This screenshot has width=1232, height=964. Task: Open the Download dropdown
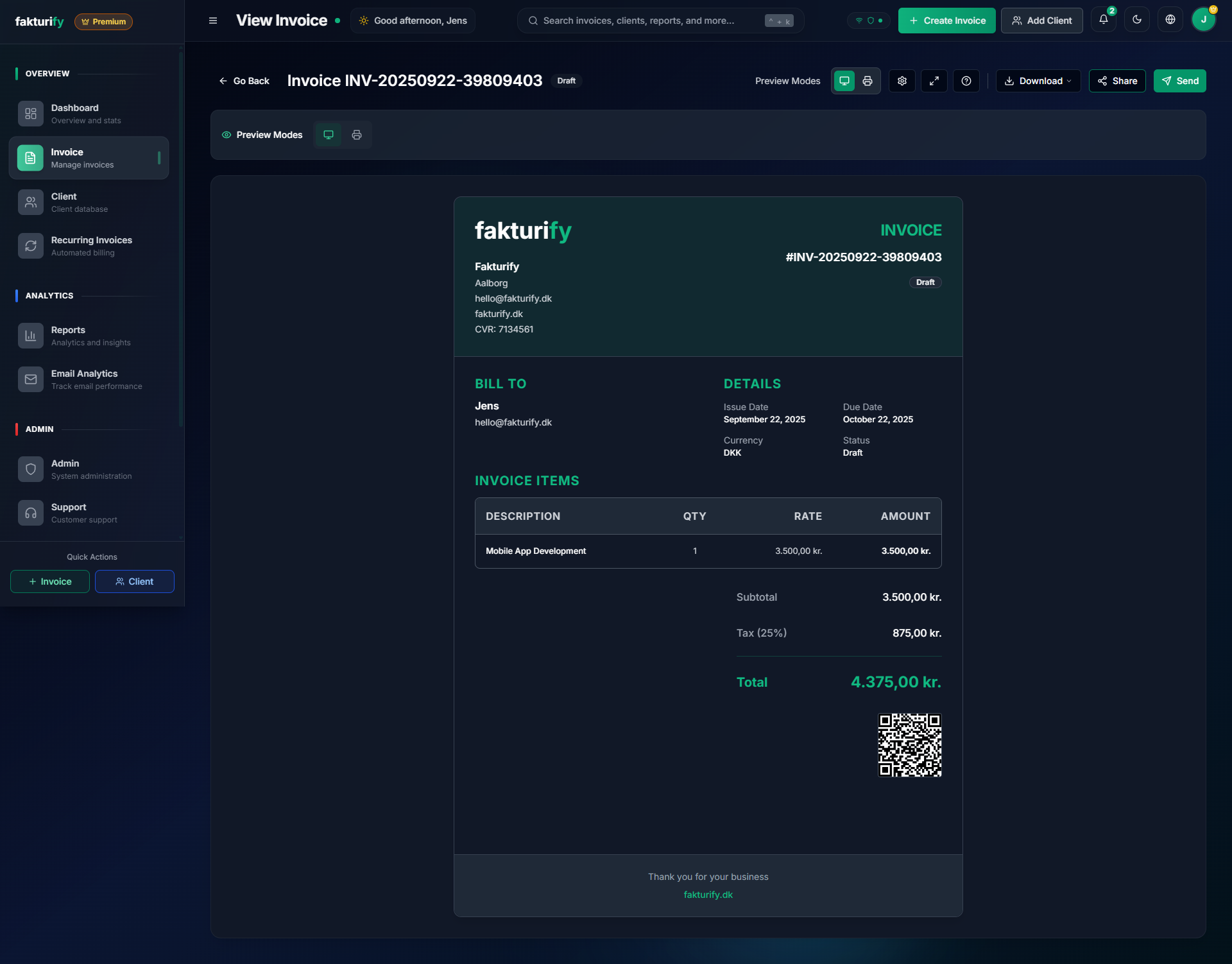point(1038,81)
